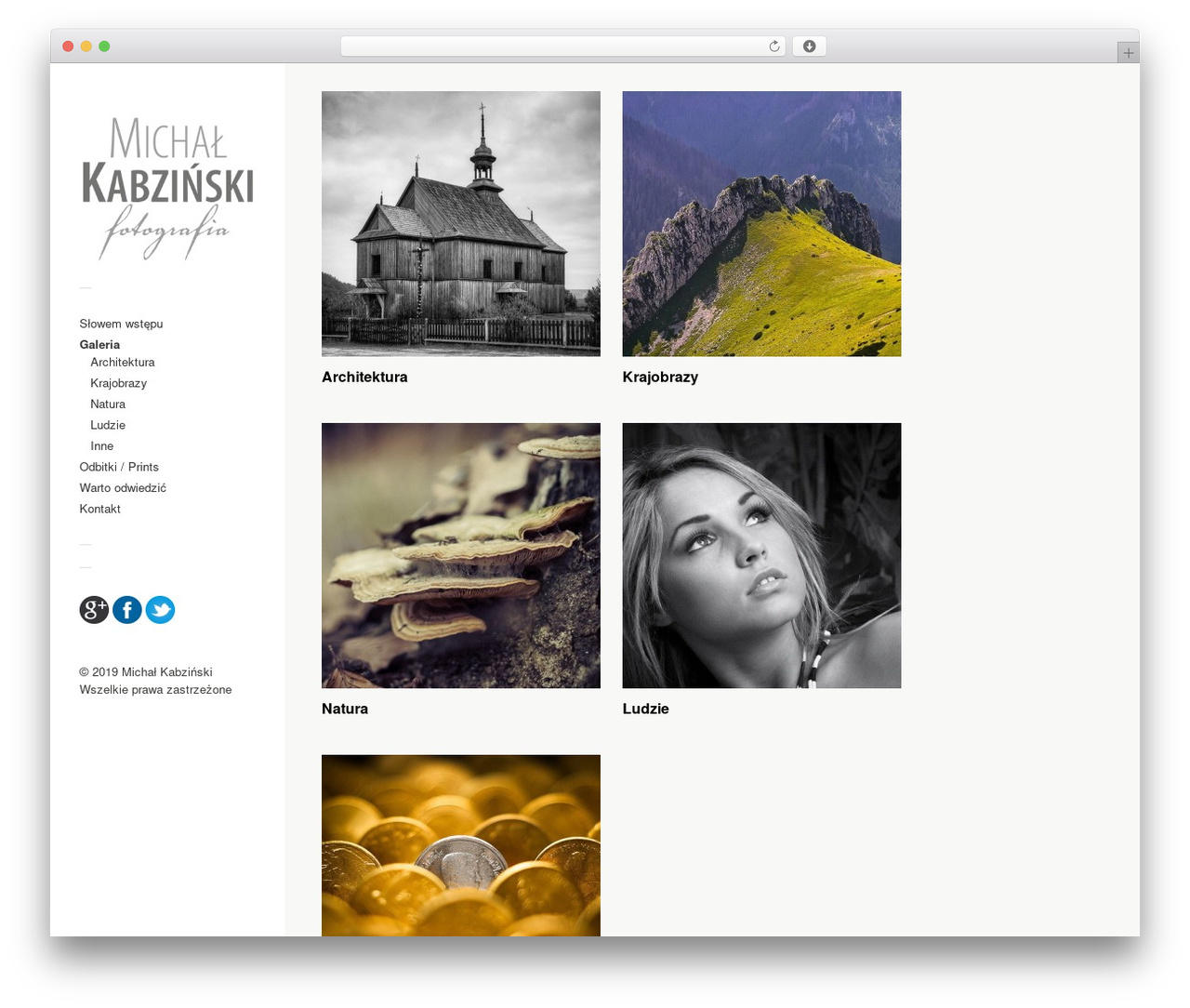
Task: Open the Słowem wstępu menu item
Action: (121, 324)
